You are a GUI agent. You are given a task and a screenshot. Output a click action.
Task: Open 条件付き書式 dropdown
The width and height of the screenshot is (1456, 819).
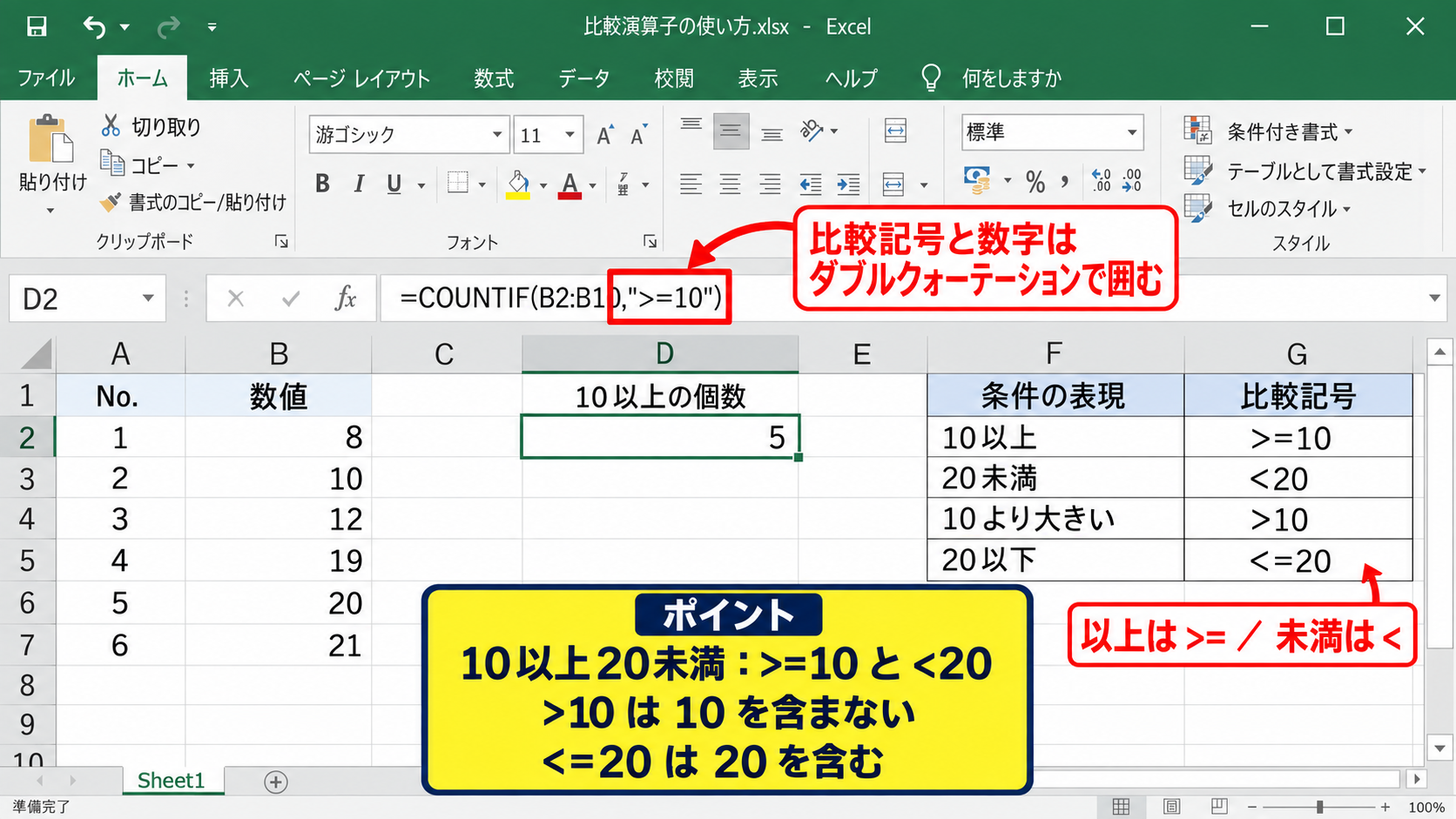coord(1270,131)
